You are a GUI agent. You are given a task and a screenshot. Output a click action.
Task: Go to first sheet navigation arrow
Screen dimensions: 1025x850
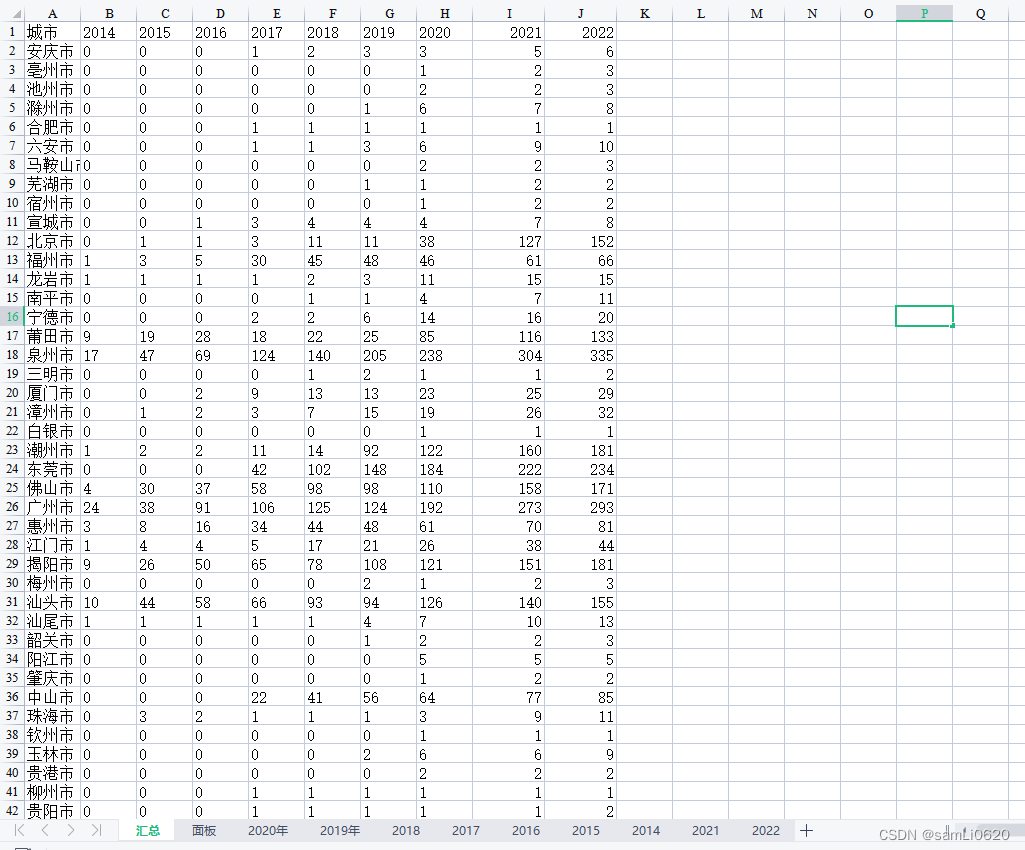[20, 830]
